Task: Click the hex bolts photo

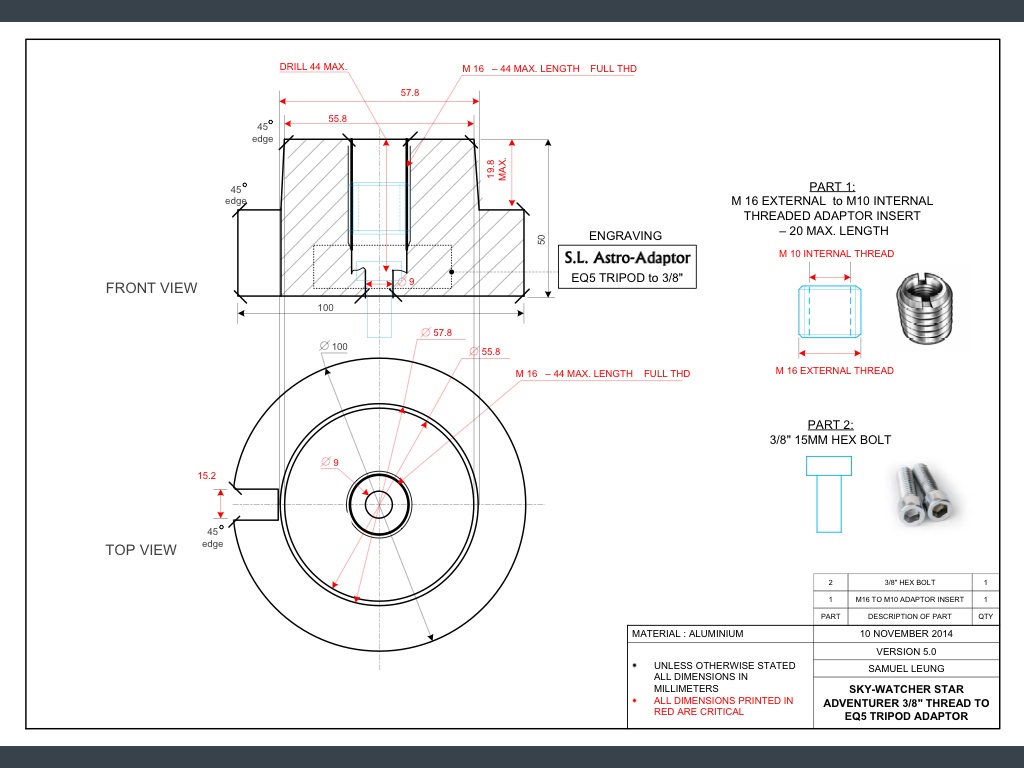Action: pyautogui.click(x=919, y=493)
